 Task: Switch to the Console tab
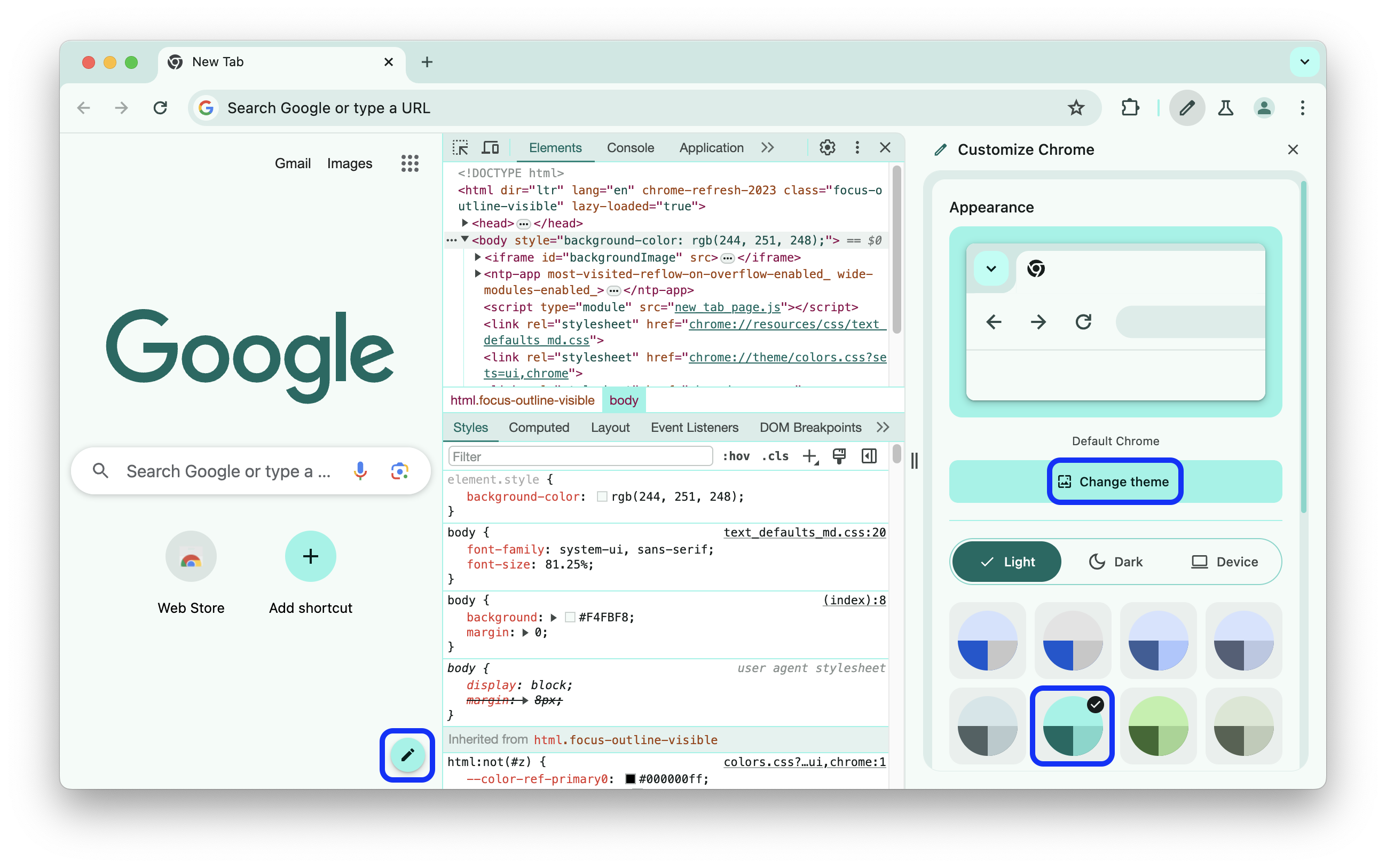pyautogui.click(x=630, y=148)
